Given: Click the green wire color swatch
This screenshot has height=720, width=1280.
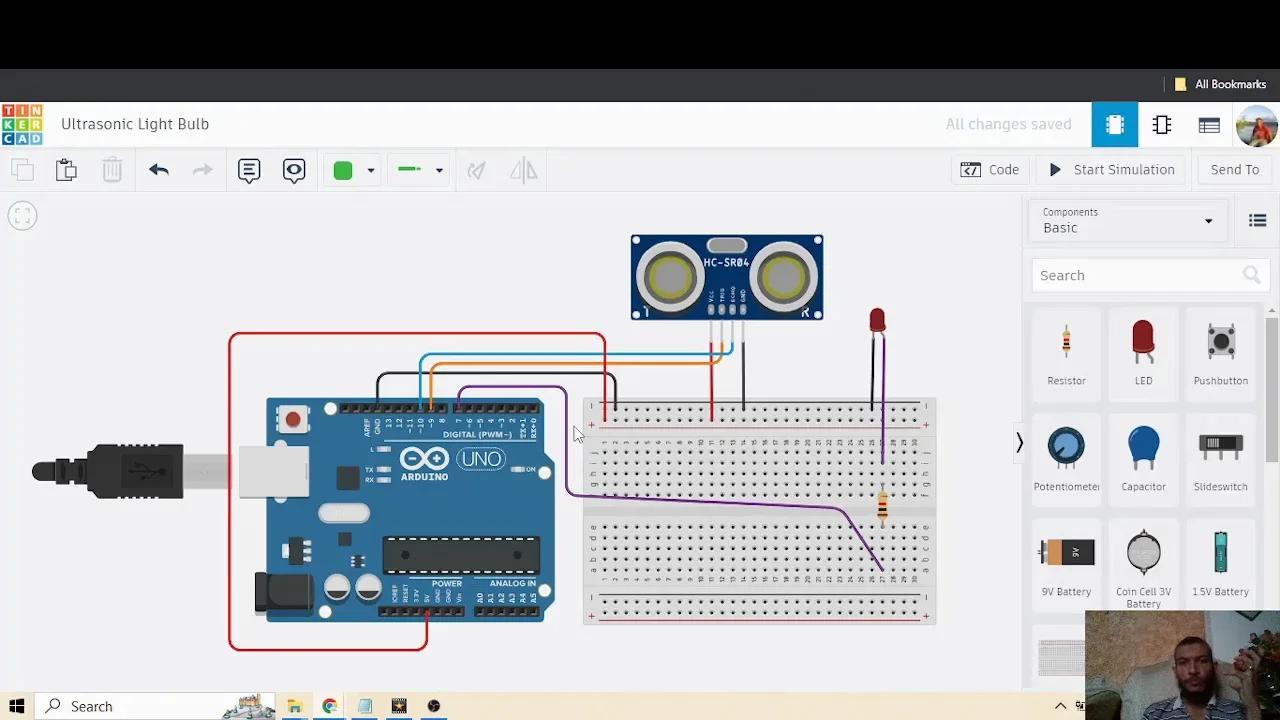Looking at the screenshot, I should click(344, 170).
